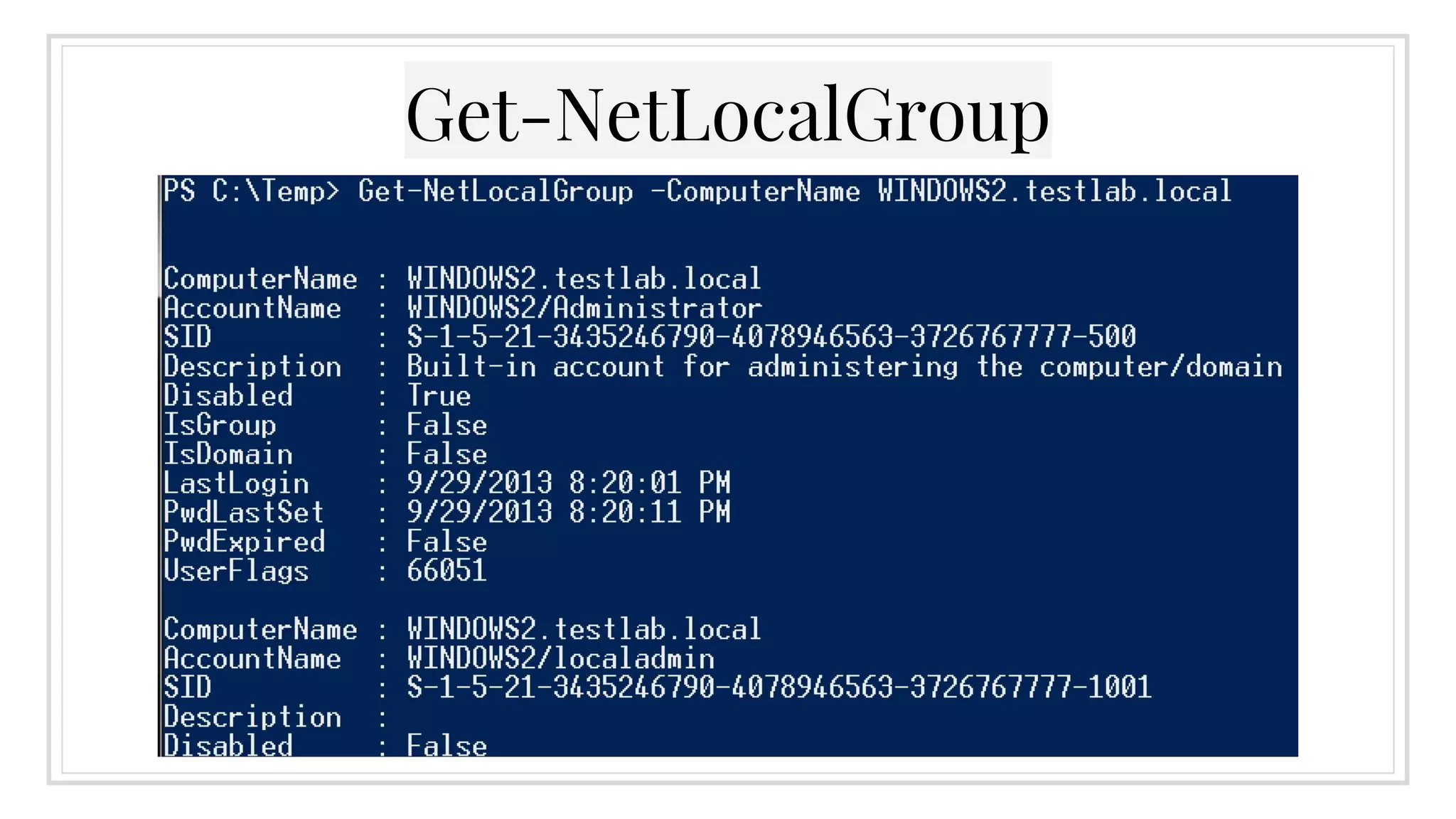Click the PwdExpired value 'False'
The height and width of the screenshot is (819, 1456).
pos(446,542)
